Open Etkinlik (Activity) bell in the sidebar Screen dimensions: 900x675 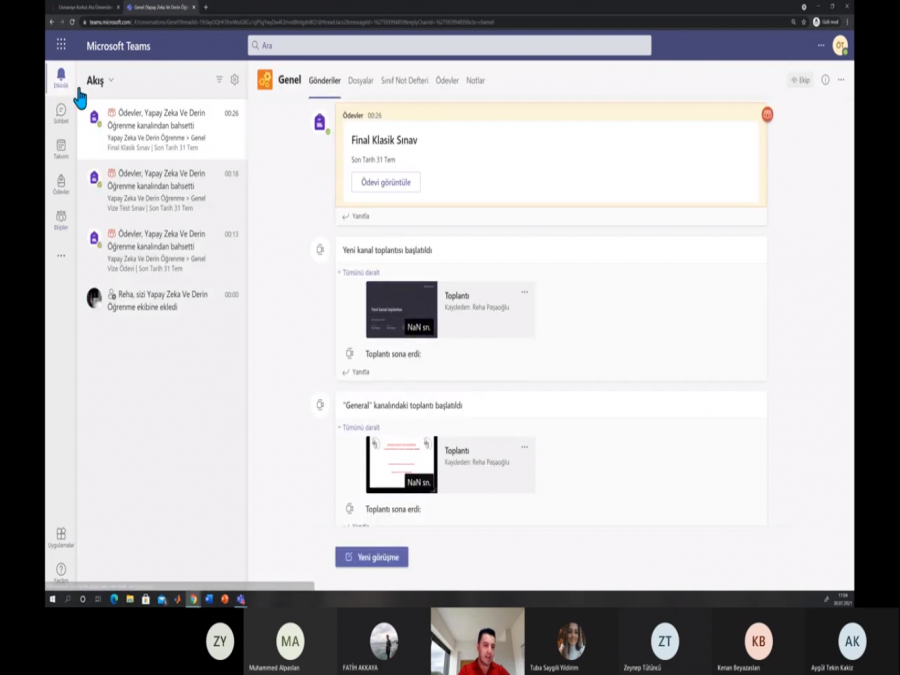[x=61, y=77]
